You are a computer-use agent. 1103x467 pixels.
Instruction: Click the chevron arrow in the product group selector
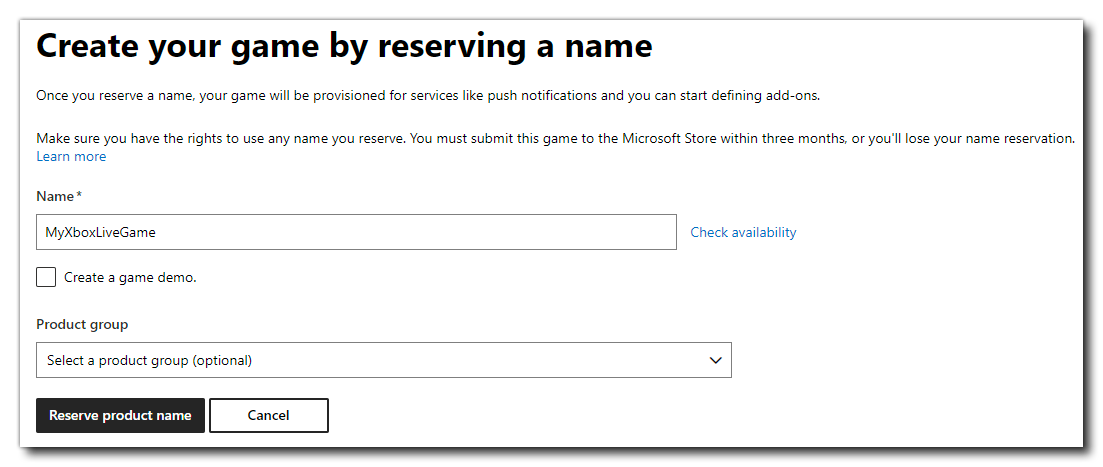coord(716,360)
